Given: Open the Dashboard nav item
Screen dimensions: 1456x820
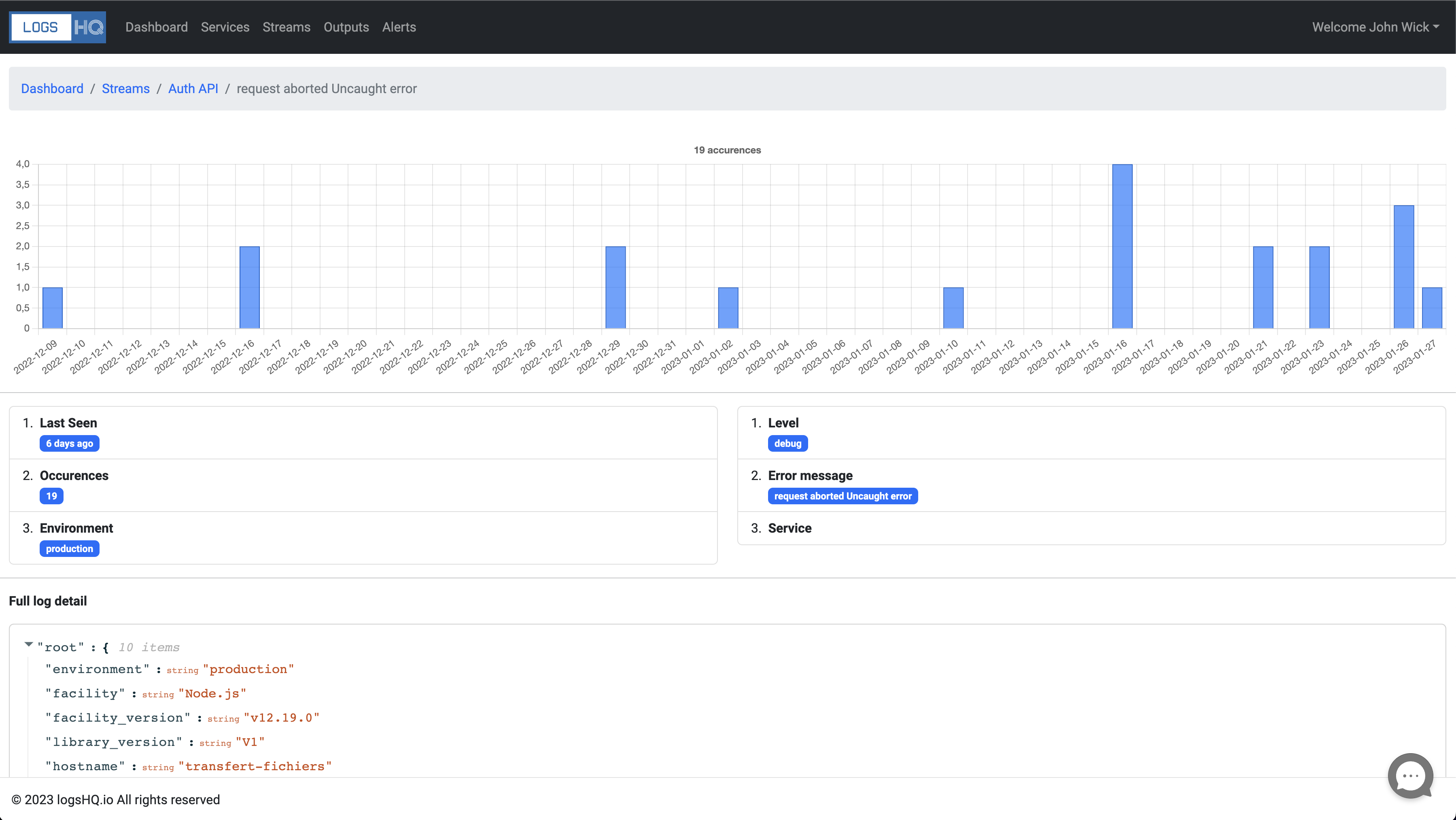Looking at the screenshot, I should pyautogui.click(x=157, y=27).
